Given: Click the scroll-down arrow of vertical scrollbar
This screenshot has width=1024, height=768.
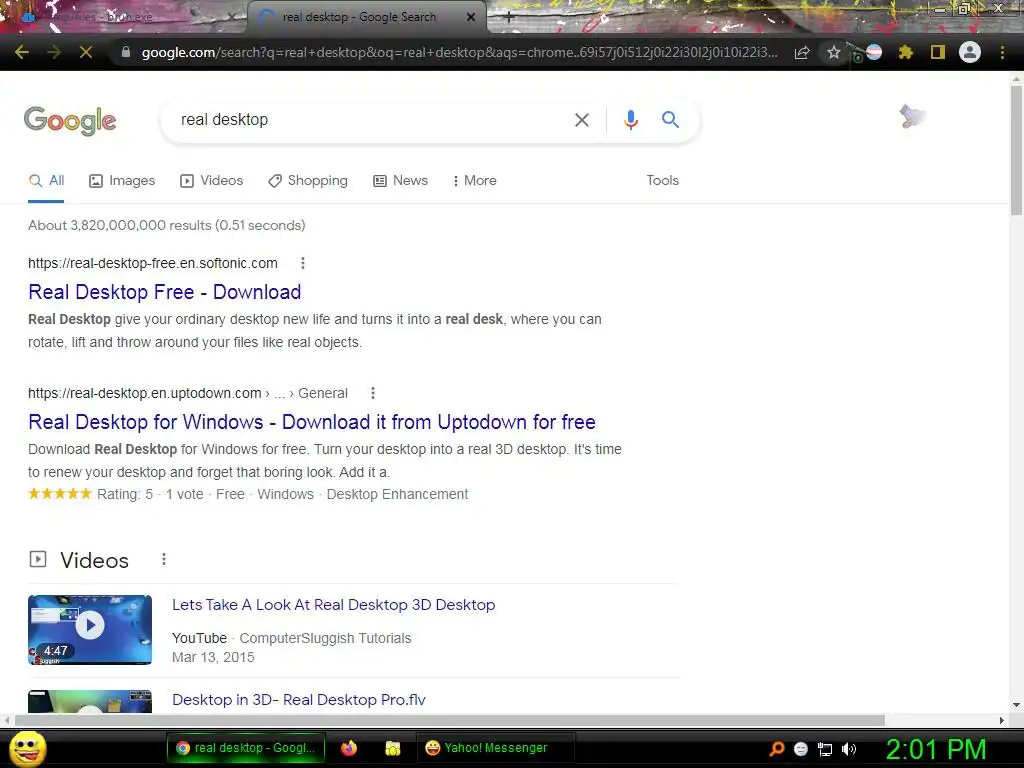Looking at the screenshot, I should (1016, 705).
